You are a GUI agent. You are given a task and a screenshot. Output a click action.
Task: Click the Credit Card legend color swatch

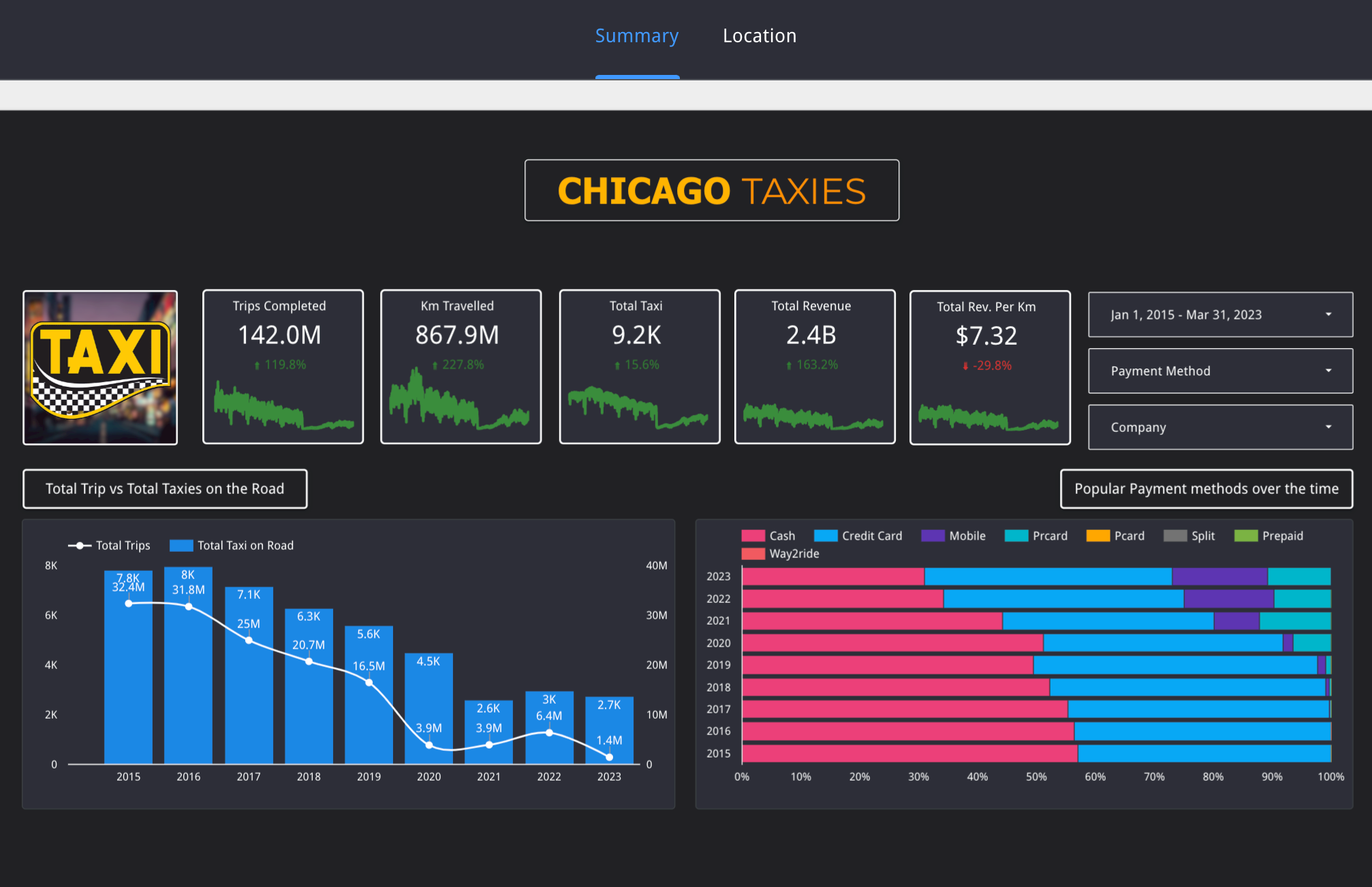tap(826, 536)
